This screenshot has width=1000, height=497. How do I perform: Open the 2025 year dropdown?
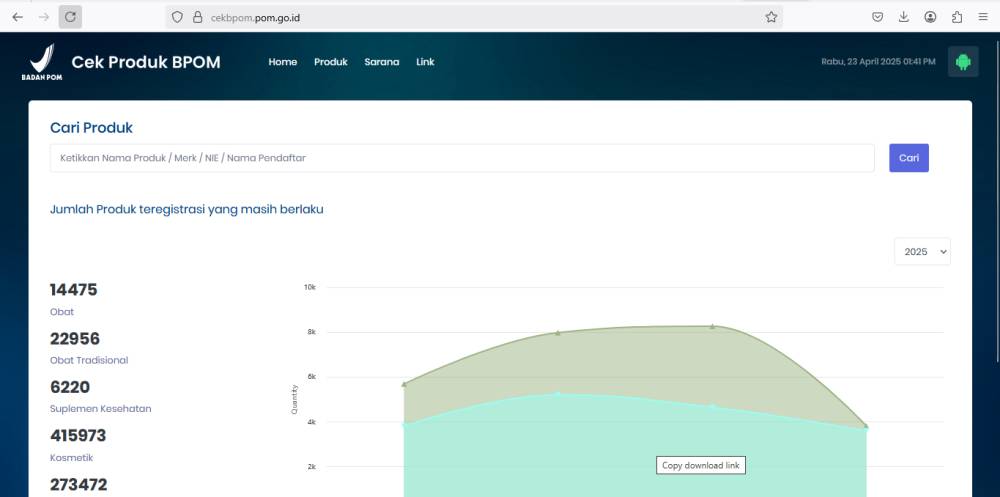tap(922, 251)
